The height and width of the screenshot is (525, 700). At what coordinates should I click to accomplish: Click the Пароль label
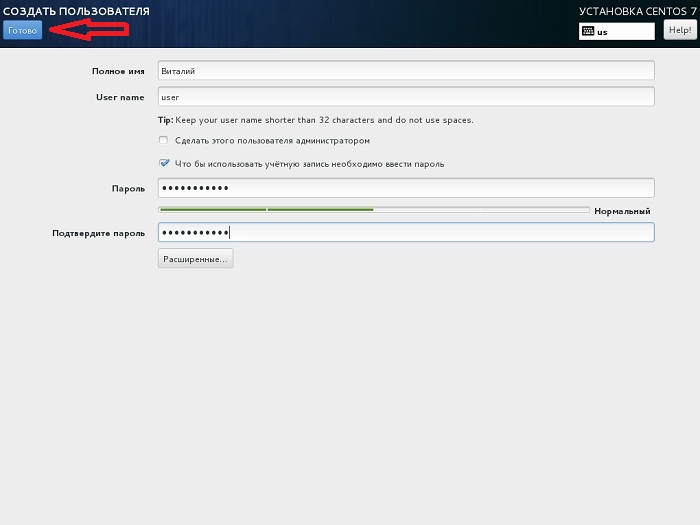[x=128, y=188]
